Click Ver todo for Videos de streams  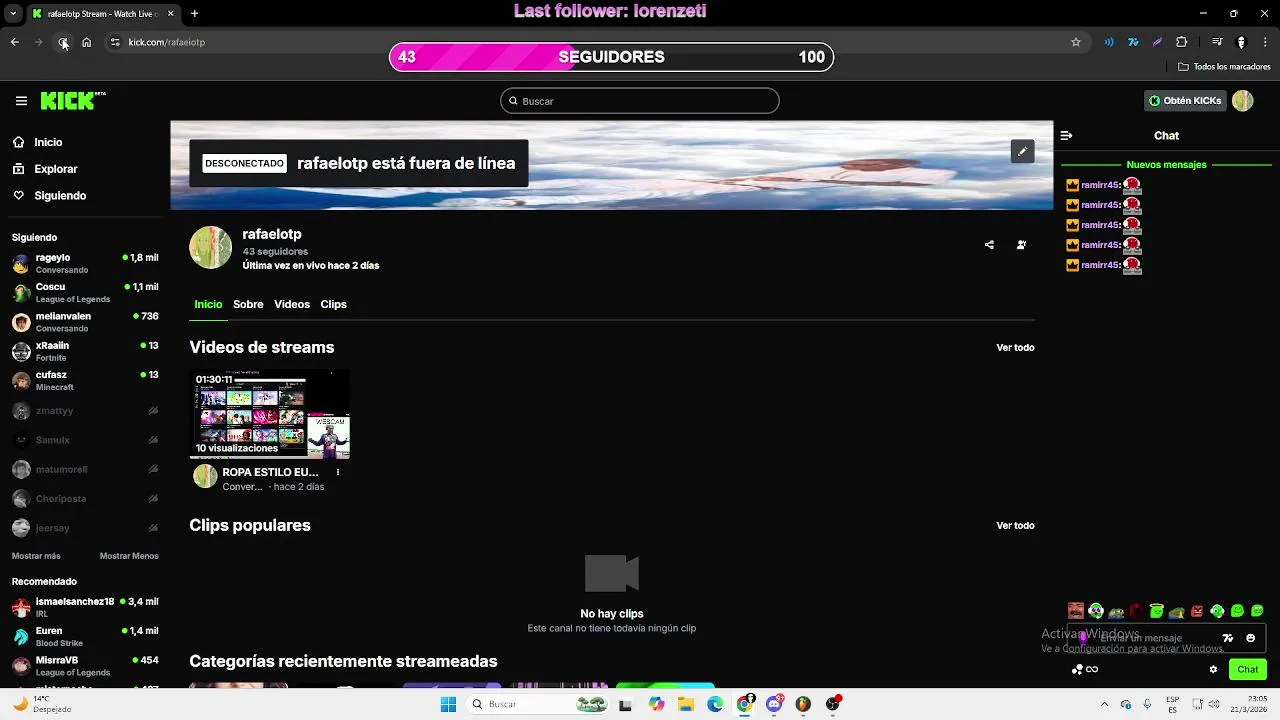(x=1015, y=348)
